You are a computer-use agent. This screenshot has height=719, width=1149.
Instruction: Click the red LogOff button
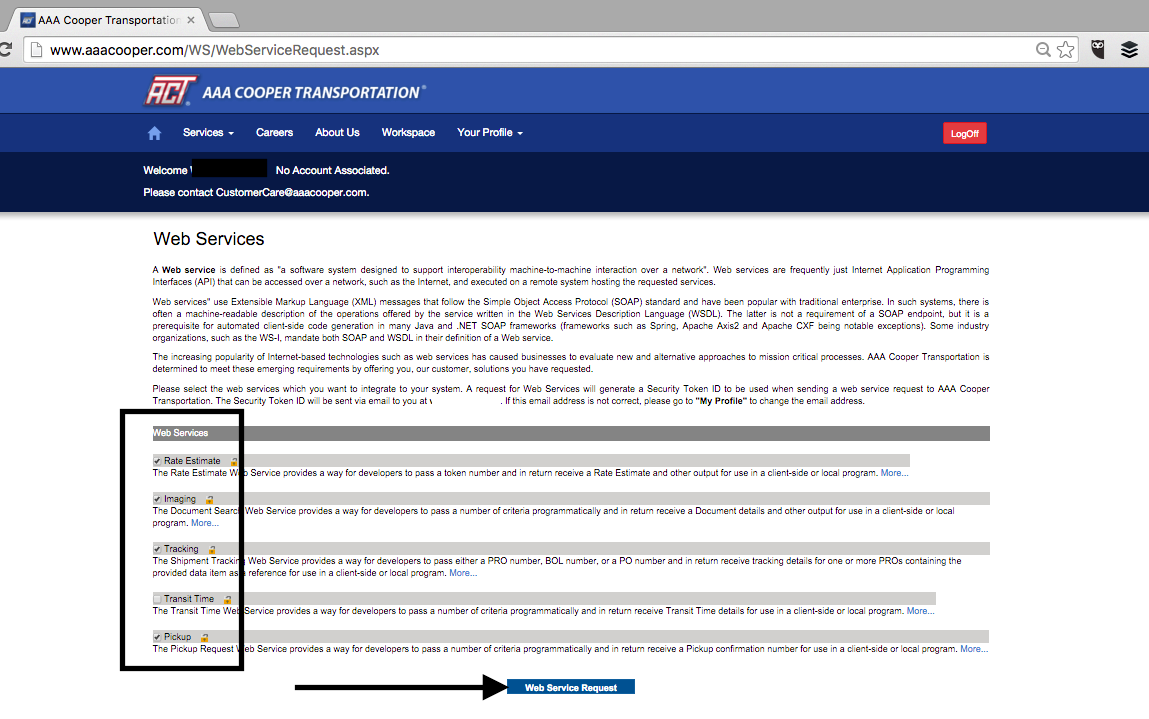(x=964, y=134)
